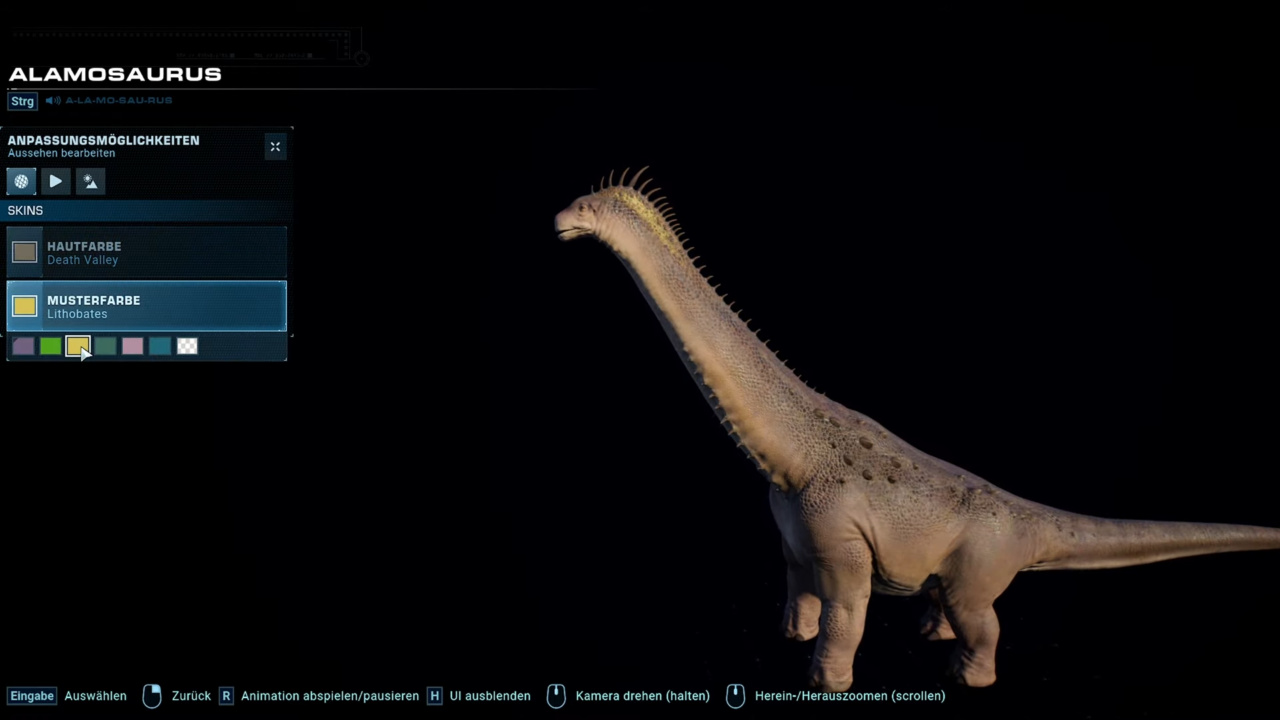1280x720 pixels.
Task: Click the Zurück mouse icon
Action: pos(152,696)
